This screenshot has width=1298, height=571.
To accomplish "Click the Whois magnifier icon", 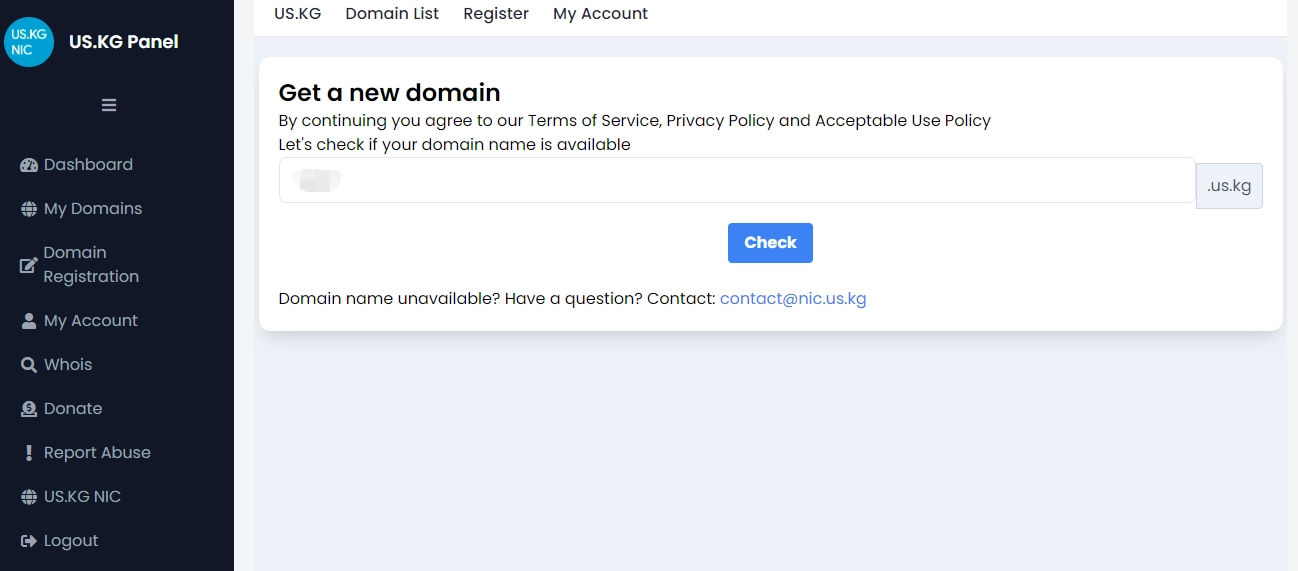I will [x=28, y=365].
